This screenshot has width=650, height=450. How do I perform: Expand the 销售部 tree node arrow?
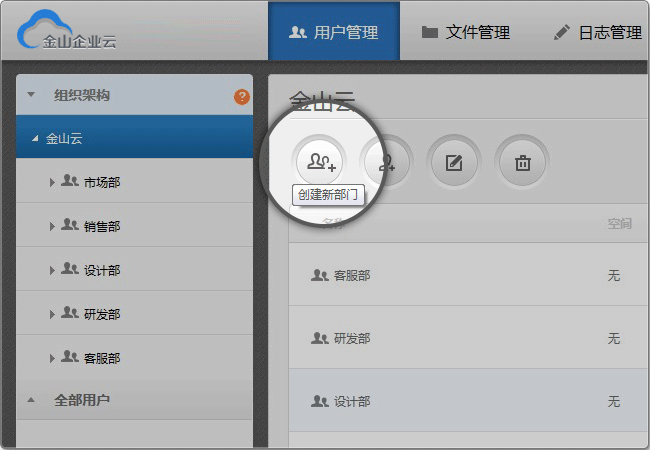(52, 226)
